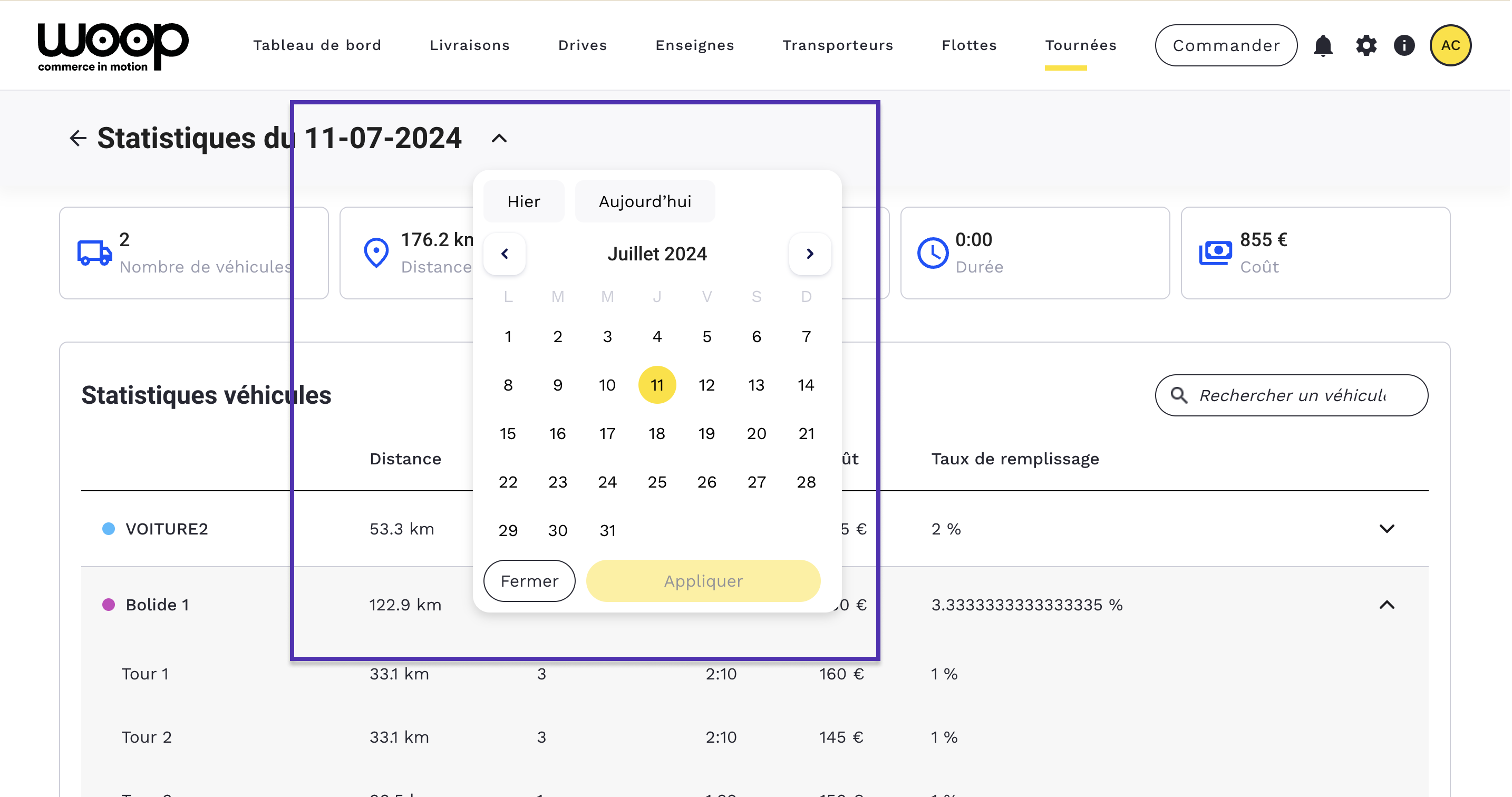1512x797 pixels.
Task: Switch to the Flottes section
Action: [x=969, y=45]
